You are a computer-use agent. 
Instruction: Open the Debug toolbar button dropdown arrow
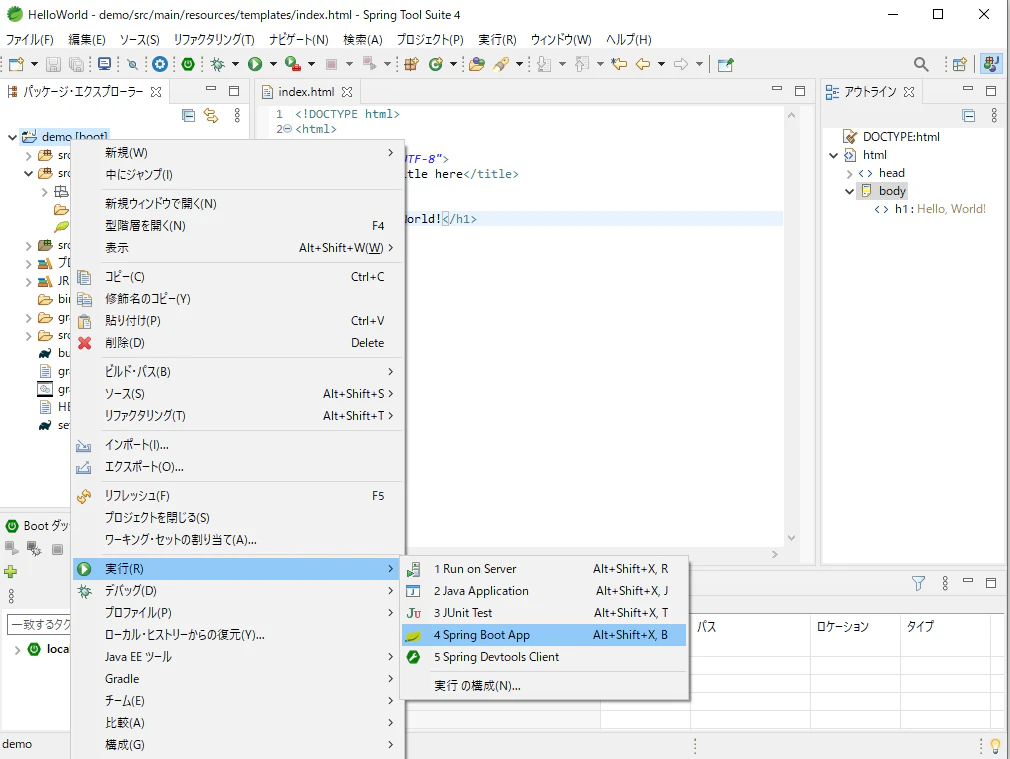click(235, 64)
